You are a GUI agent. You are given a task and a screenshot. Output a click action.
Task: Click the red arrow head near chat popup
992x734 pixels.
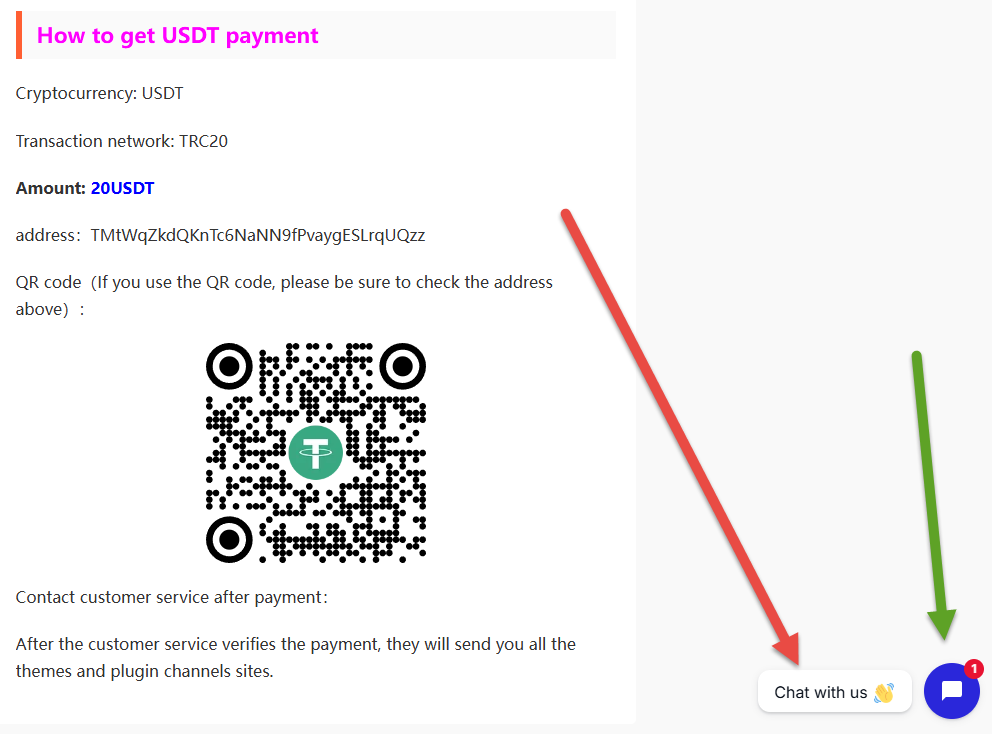point(788,649)
